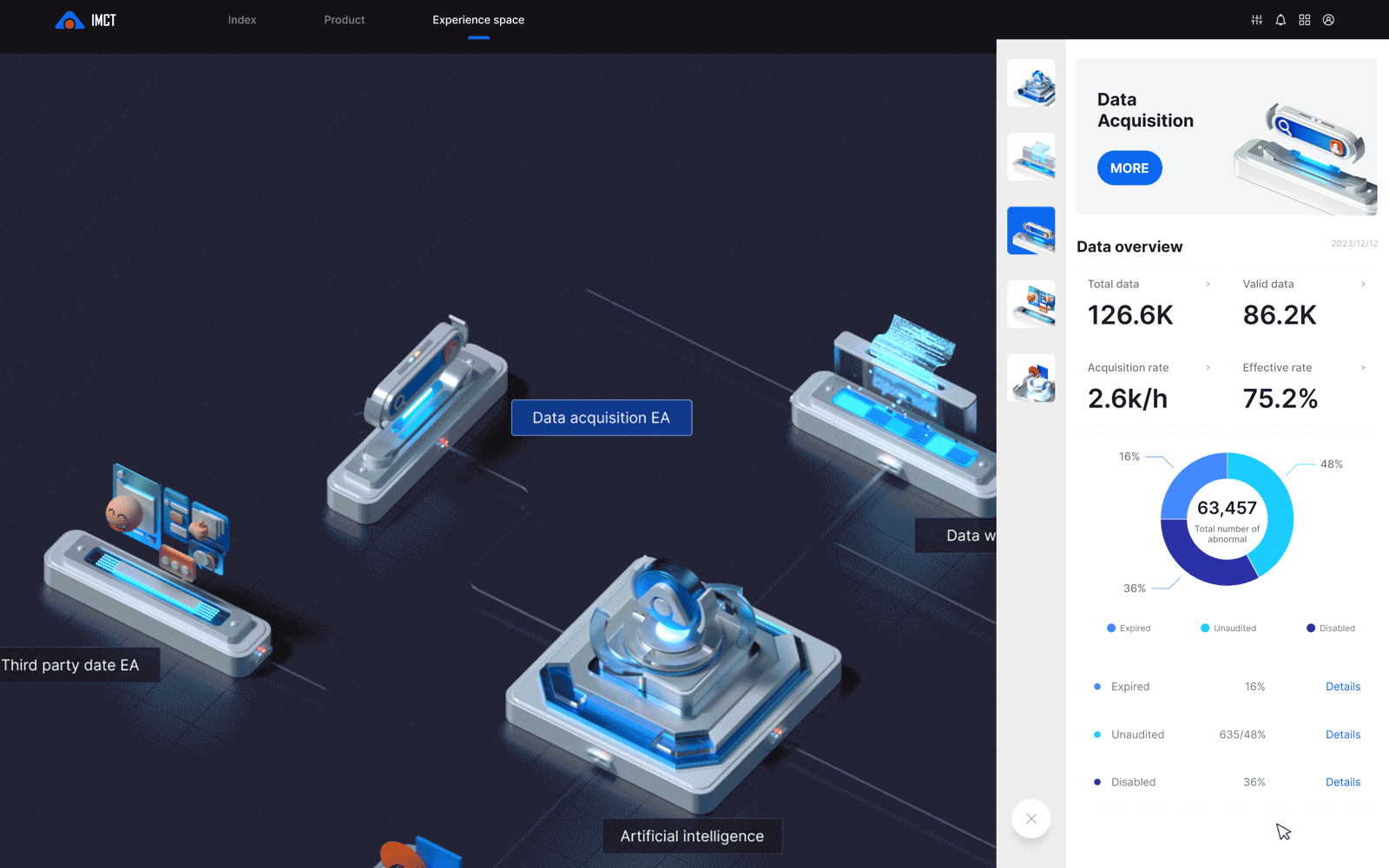Click the Data Acquisition card title
The width and height of the screenshot is (1389, 868).
click(1145, 110)
